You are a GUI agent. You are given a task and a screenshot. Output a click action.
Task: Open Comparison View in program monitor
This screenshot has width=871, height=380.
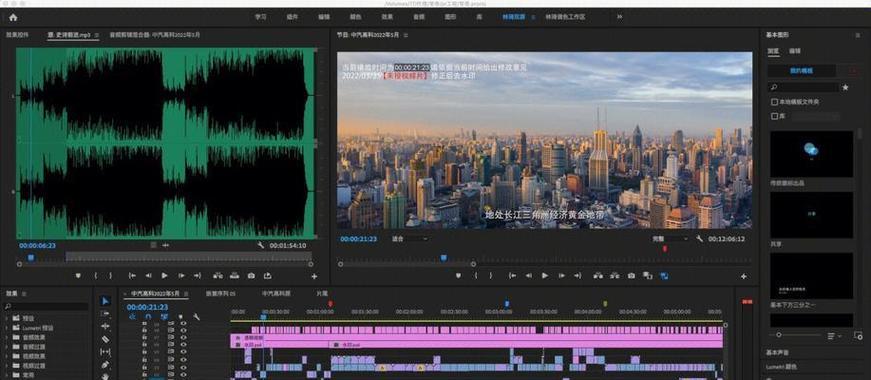tap(648, 276)
